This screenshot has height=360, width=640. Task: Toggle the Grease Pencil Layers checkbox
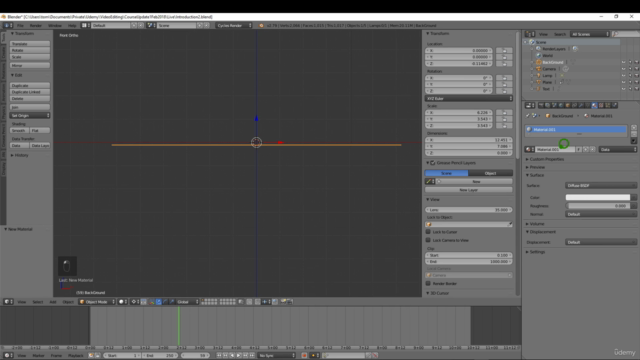pyautogui.click(x=433, y=163)
